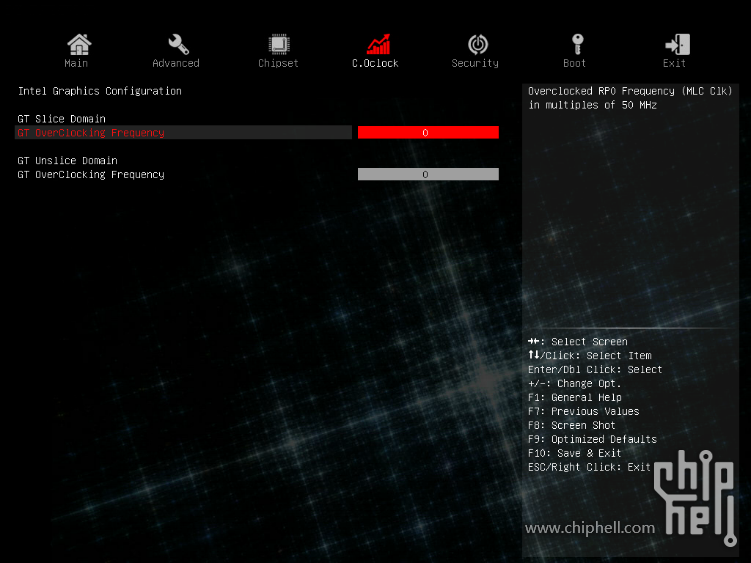Click the C.Oclock red chart icon
The width and height of the screenshot is (751, 563).
tap(378, 45)
